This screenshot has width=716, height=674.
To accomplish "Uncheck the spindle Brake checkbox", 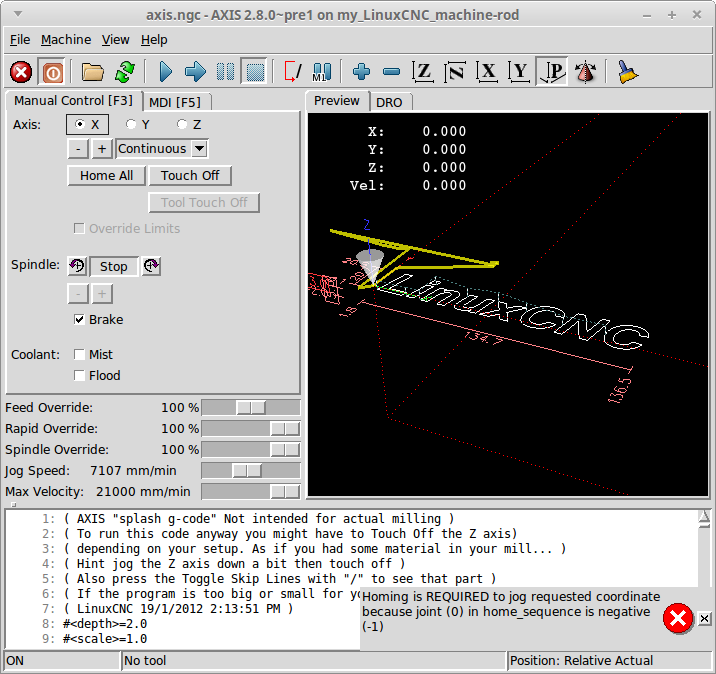I will click(x=80, y=320).
